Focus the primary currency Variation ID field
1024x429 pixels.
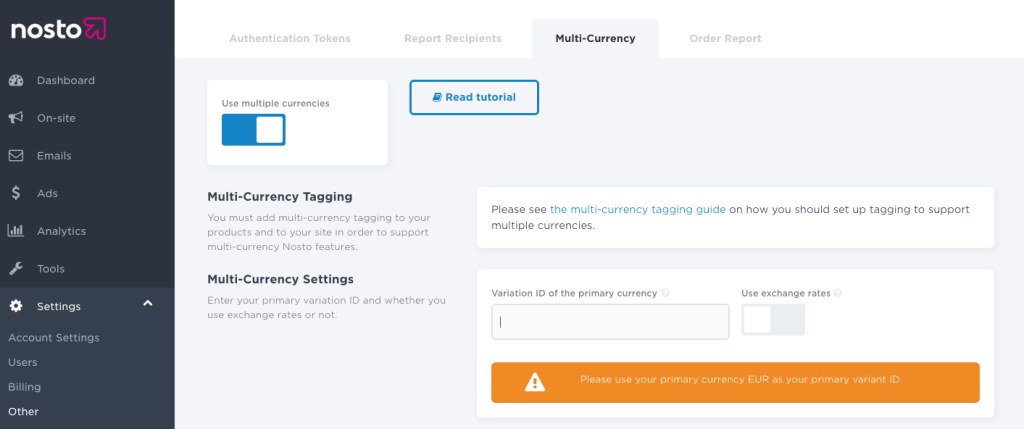click(610, 322)
